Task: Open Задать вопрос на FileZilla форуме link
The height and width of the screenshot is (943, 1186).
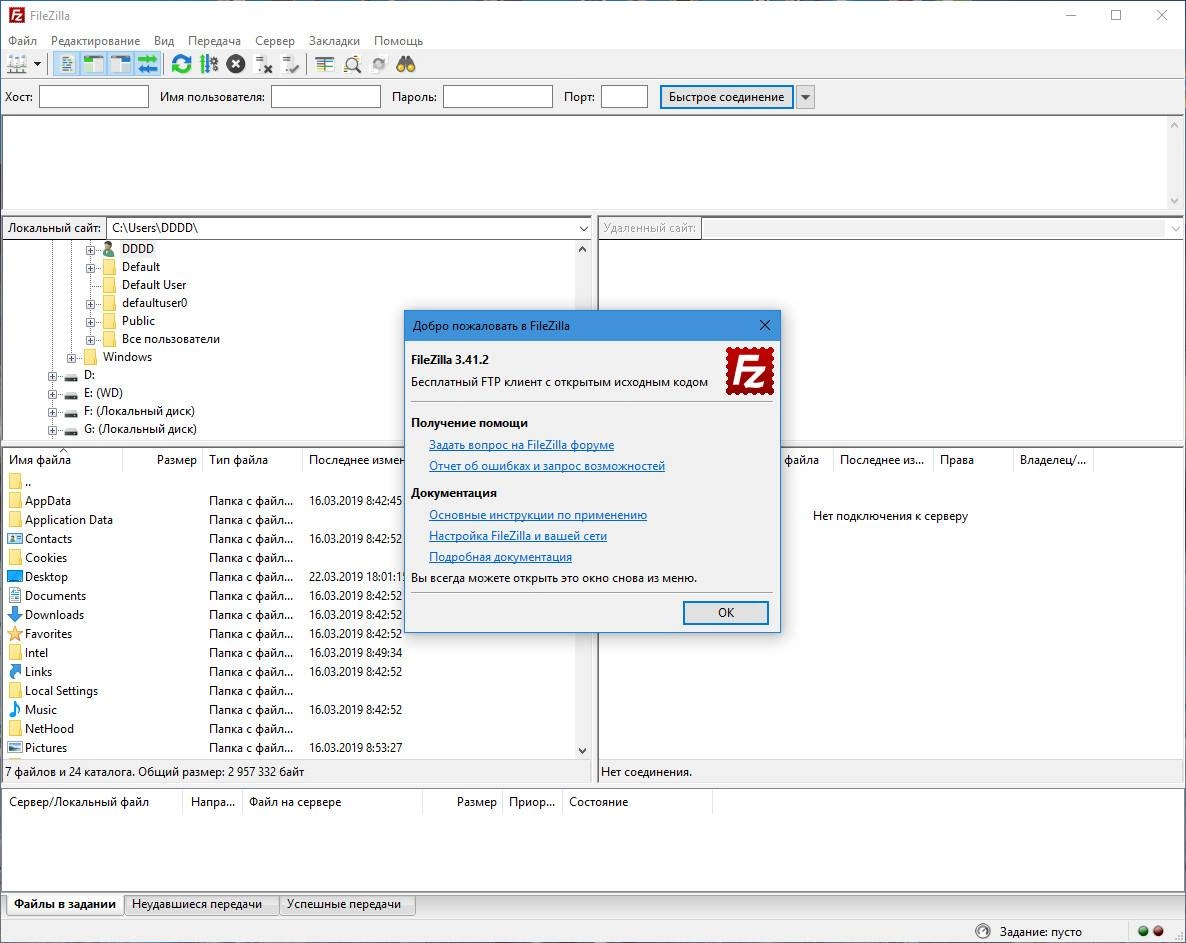Action: [x=521, y=445]
